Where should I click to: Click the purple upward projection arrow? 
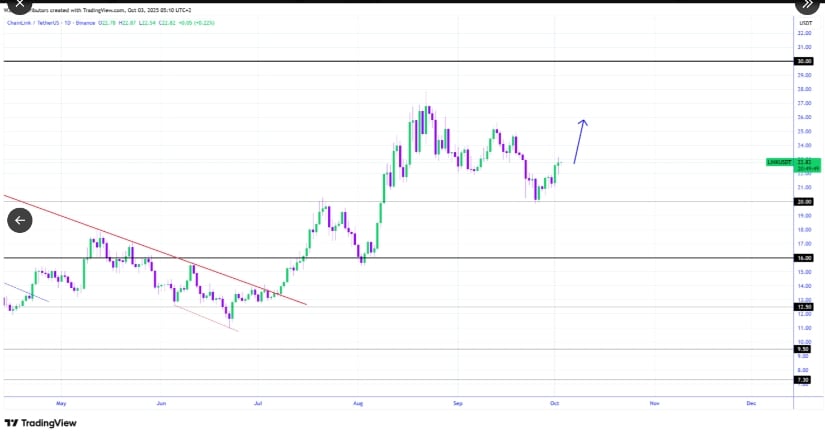pos(580,141)
